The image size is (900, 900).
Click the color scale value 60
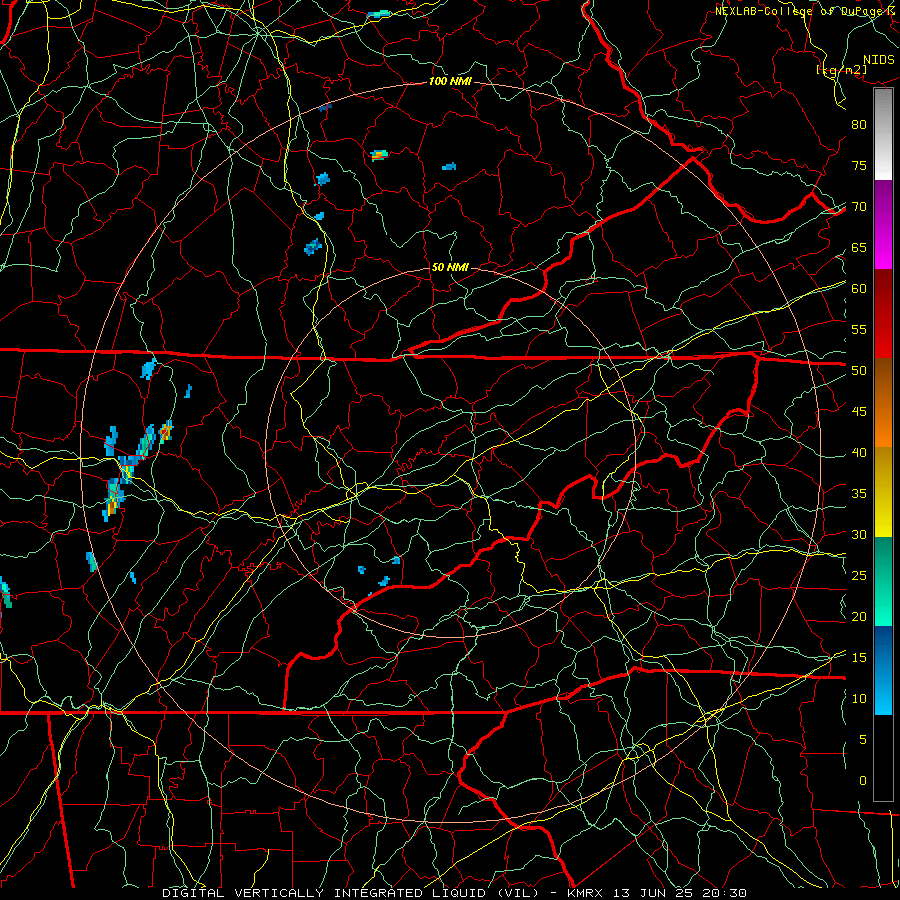859,289
